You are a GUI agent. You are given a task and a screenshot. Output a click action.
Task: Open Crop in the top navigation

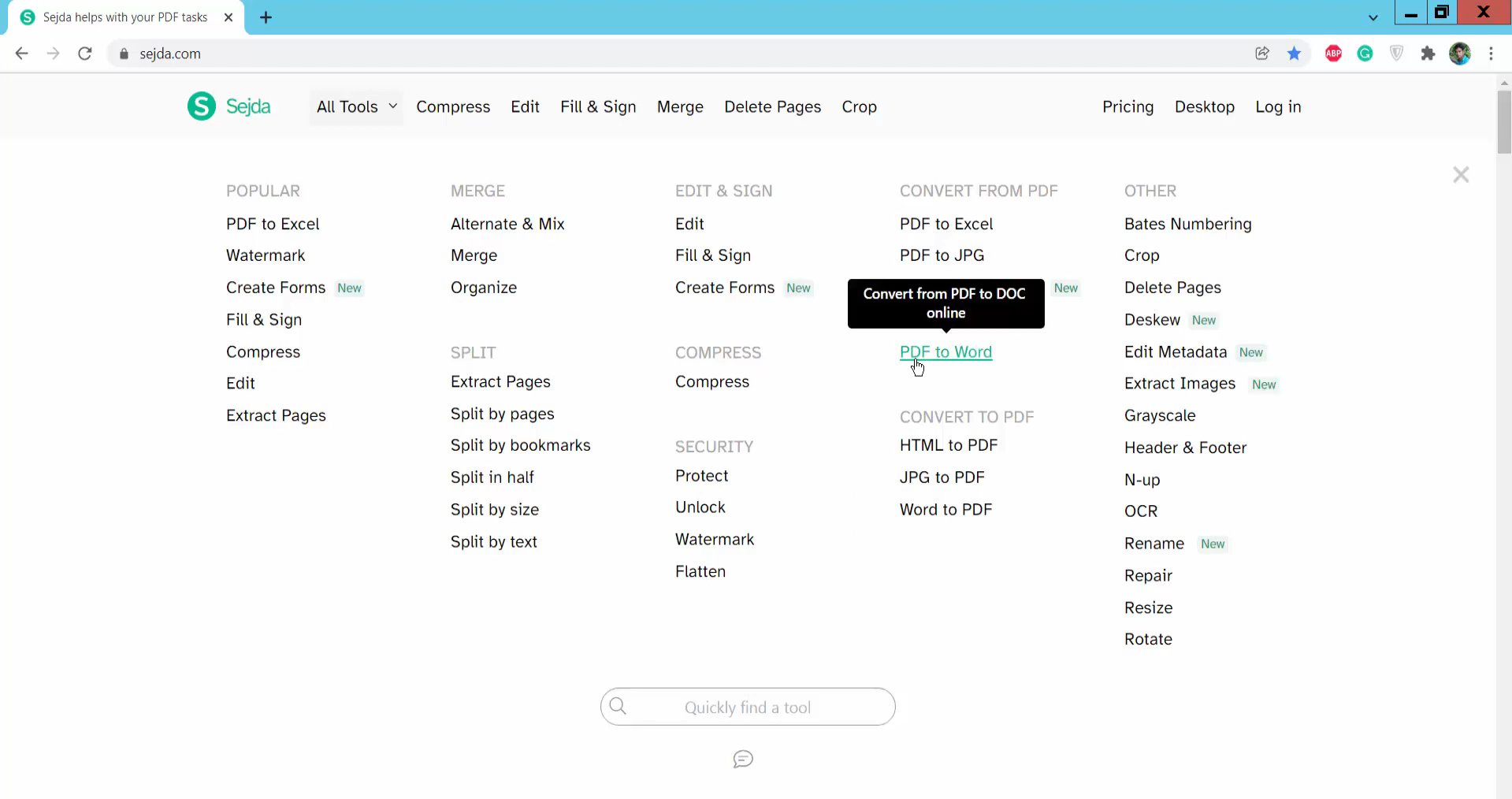click(859, 106)
